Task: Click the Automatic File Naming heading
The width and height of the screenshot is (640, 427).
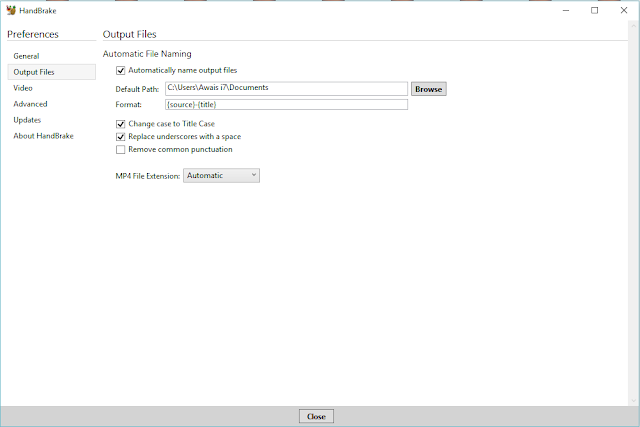Action: pyautogui.click(x=147, y=54)
